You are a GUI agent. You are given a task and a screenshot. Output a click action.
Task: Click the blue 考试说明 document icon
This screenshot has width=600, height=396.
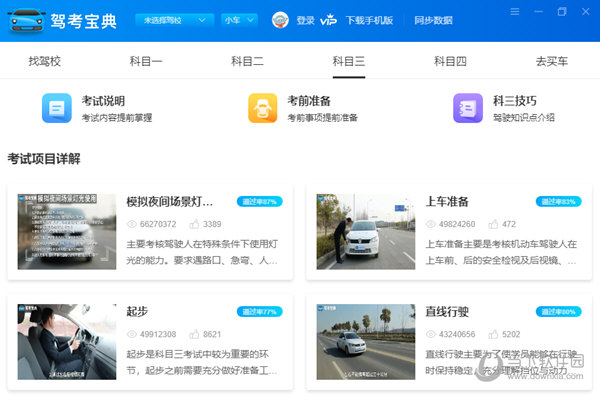tap(57, 108)
